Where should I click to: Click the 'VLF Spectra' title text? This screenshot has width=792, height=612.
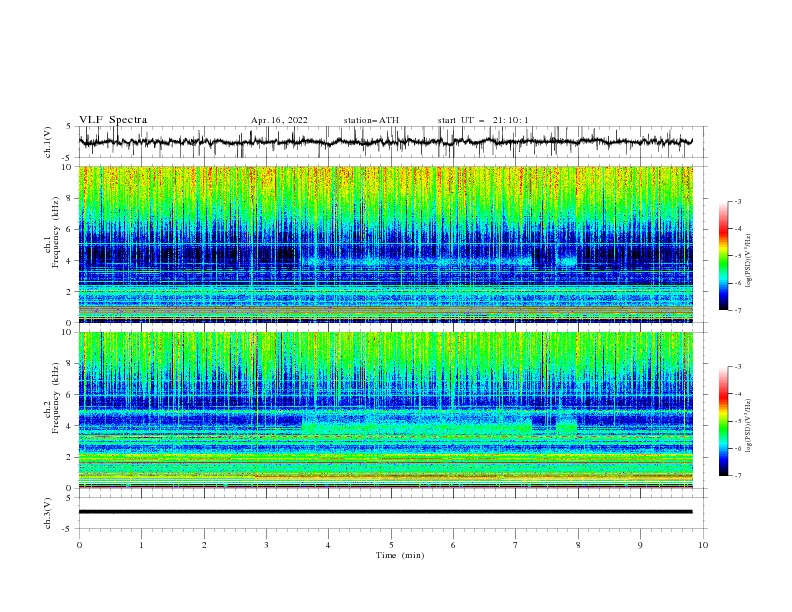[x=113, y=120]
